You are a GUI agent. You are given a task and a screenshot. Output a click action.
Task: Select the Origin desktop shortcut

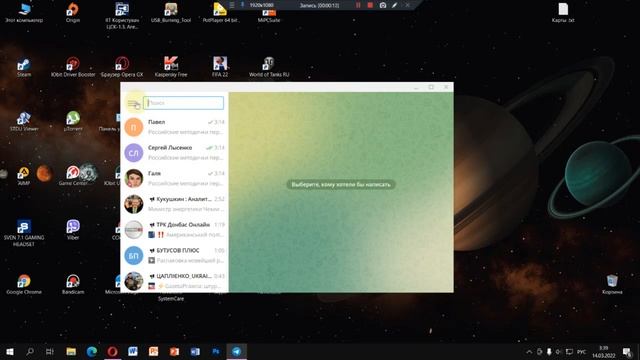pyautogui.click(x=73, y=12)
